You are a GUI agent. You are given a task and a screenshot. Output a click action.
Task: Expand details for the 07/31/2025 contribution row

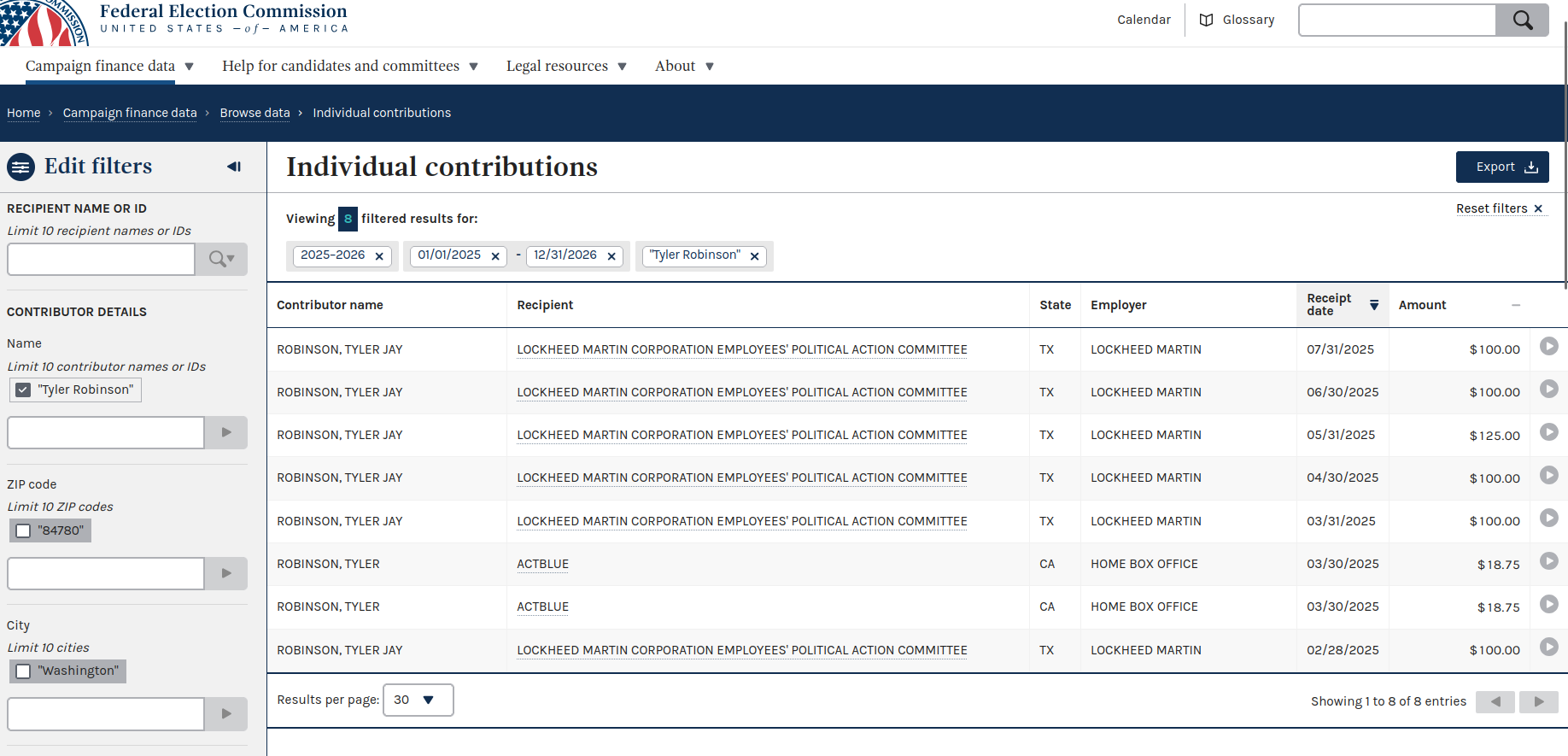(1548, 346)
